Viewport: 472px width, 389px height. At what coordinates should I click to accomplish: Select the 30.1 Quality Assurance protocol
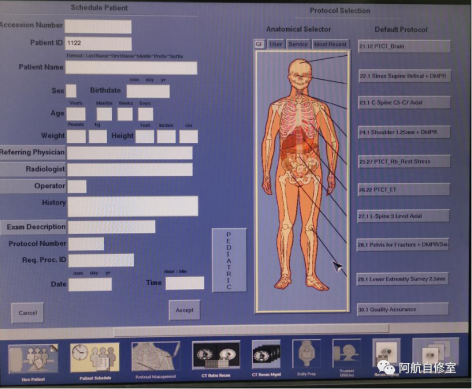(x=402, y=309)
